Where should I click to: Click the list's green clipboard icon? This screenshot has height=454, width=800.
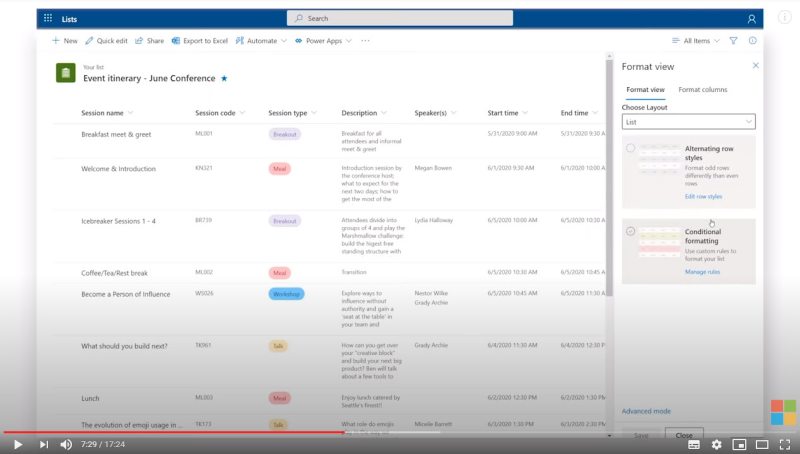66,73
